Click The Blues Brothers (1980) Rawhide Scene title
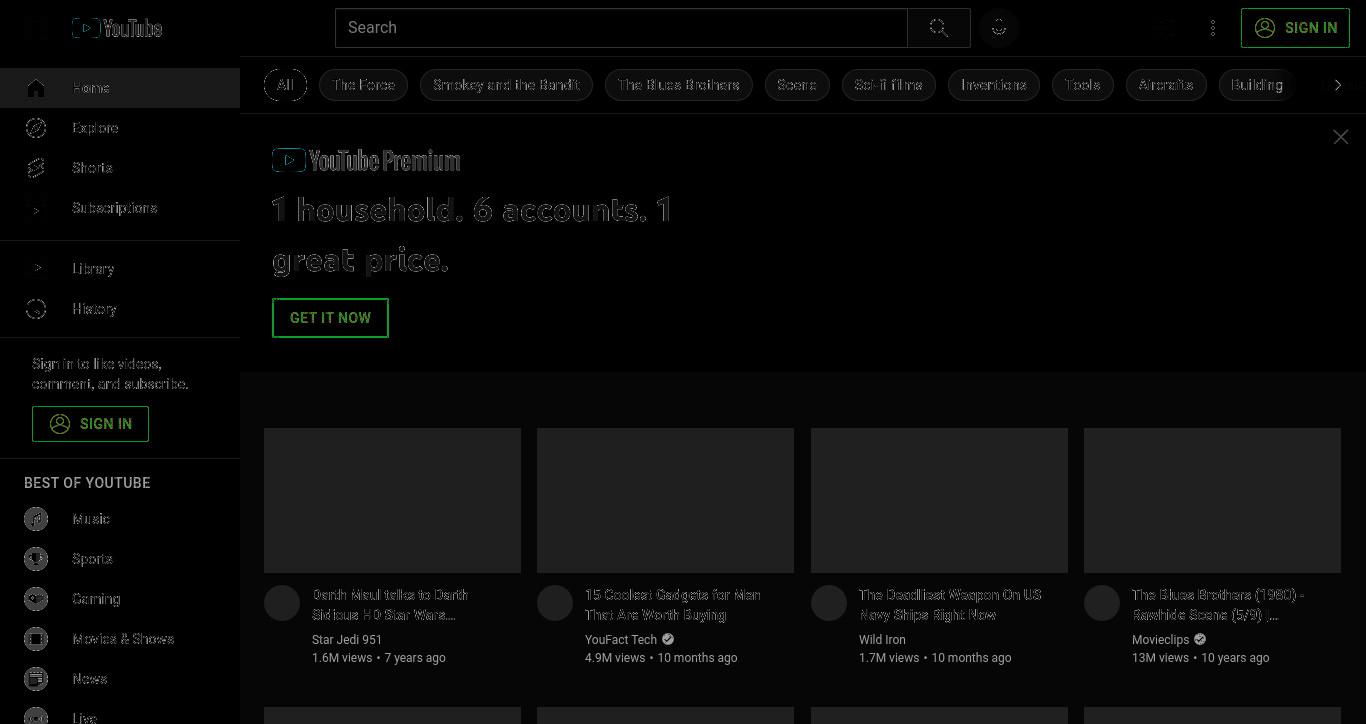Image resolution: width=1366 pixels, height=724 pixels. point(1218,605)
